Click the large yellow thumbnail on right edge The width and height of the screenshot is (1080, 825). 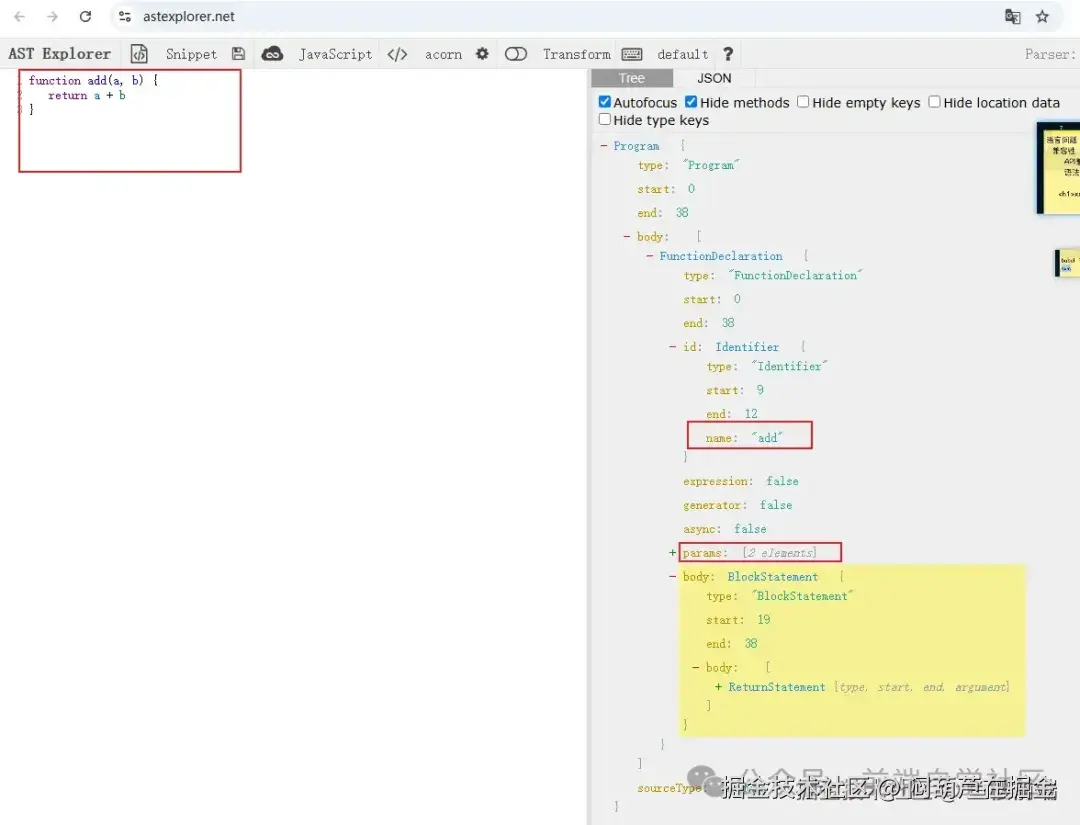(x=1059, y=168)
